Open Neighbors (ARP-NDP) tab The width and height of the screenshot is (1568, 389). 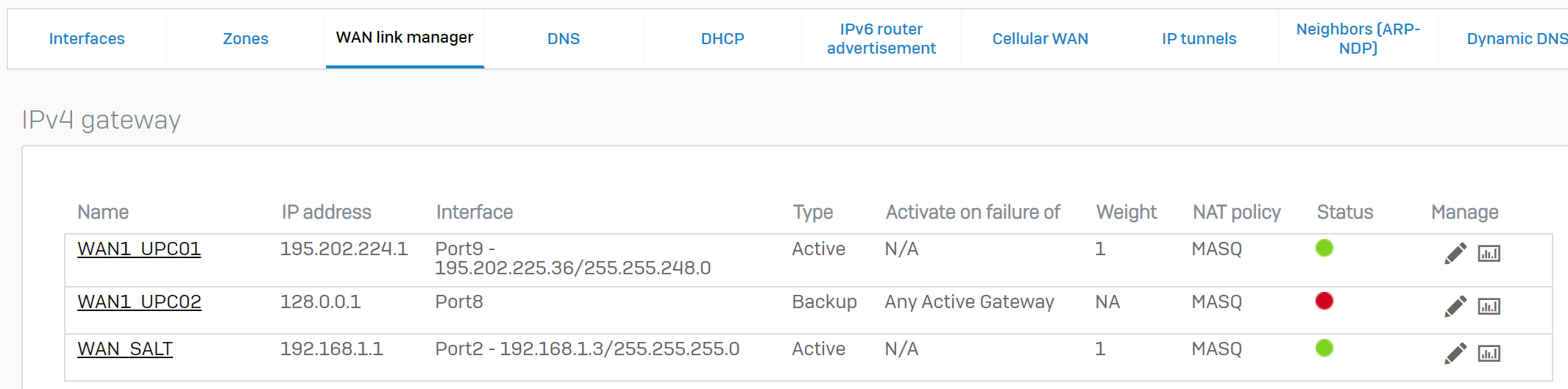click(x=1358, y=39)
